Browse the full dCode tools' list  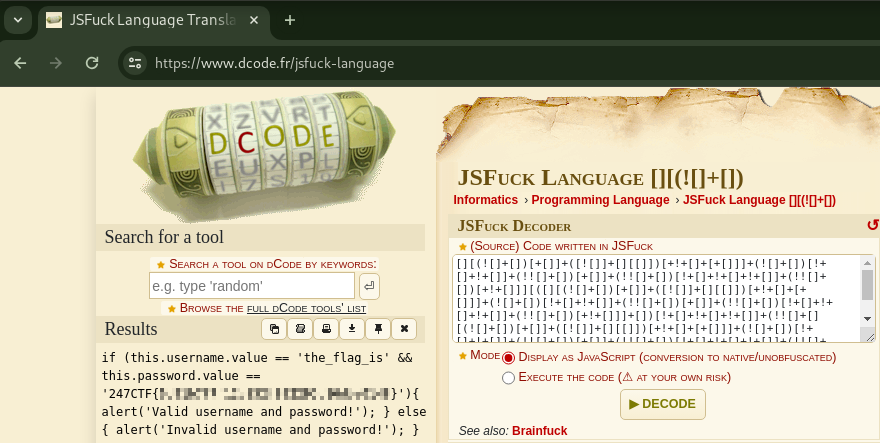(x=306, y=308)
